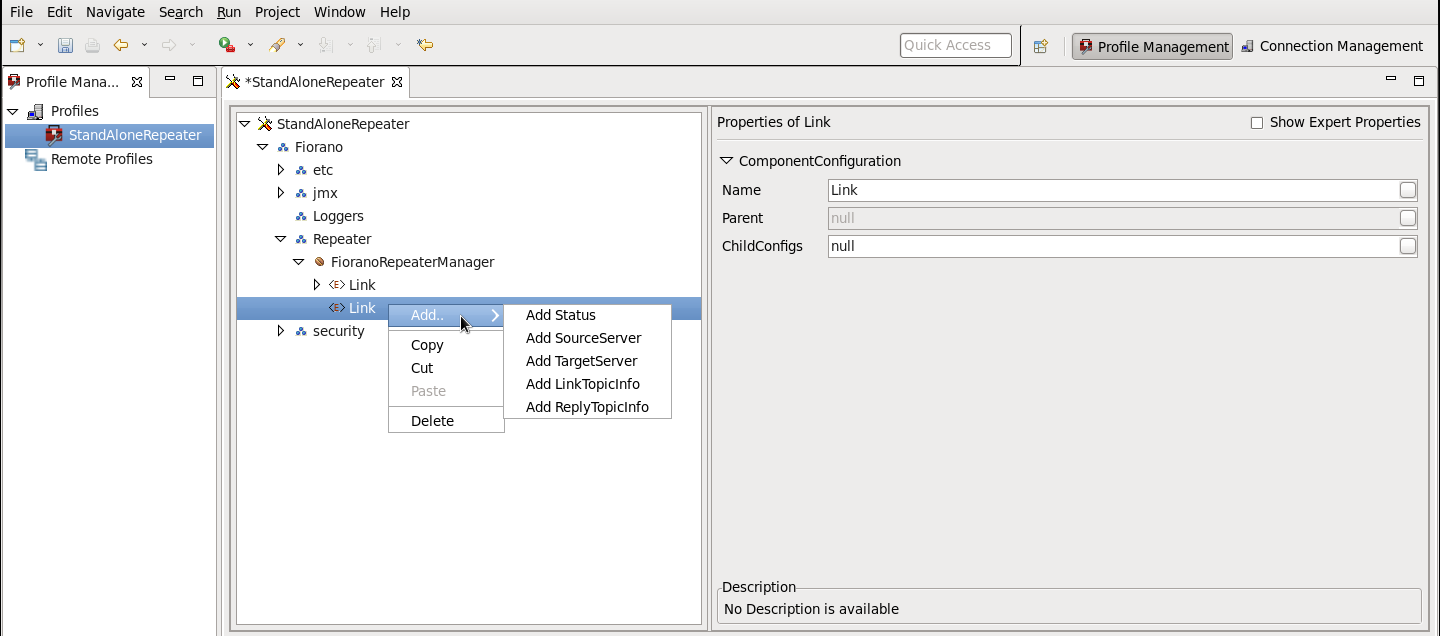Collapse the ComponentConfiguration section
The height and width of the screenshot is (636, 1440).
[x=726, y=161]
